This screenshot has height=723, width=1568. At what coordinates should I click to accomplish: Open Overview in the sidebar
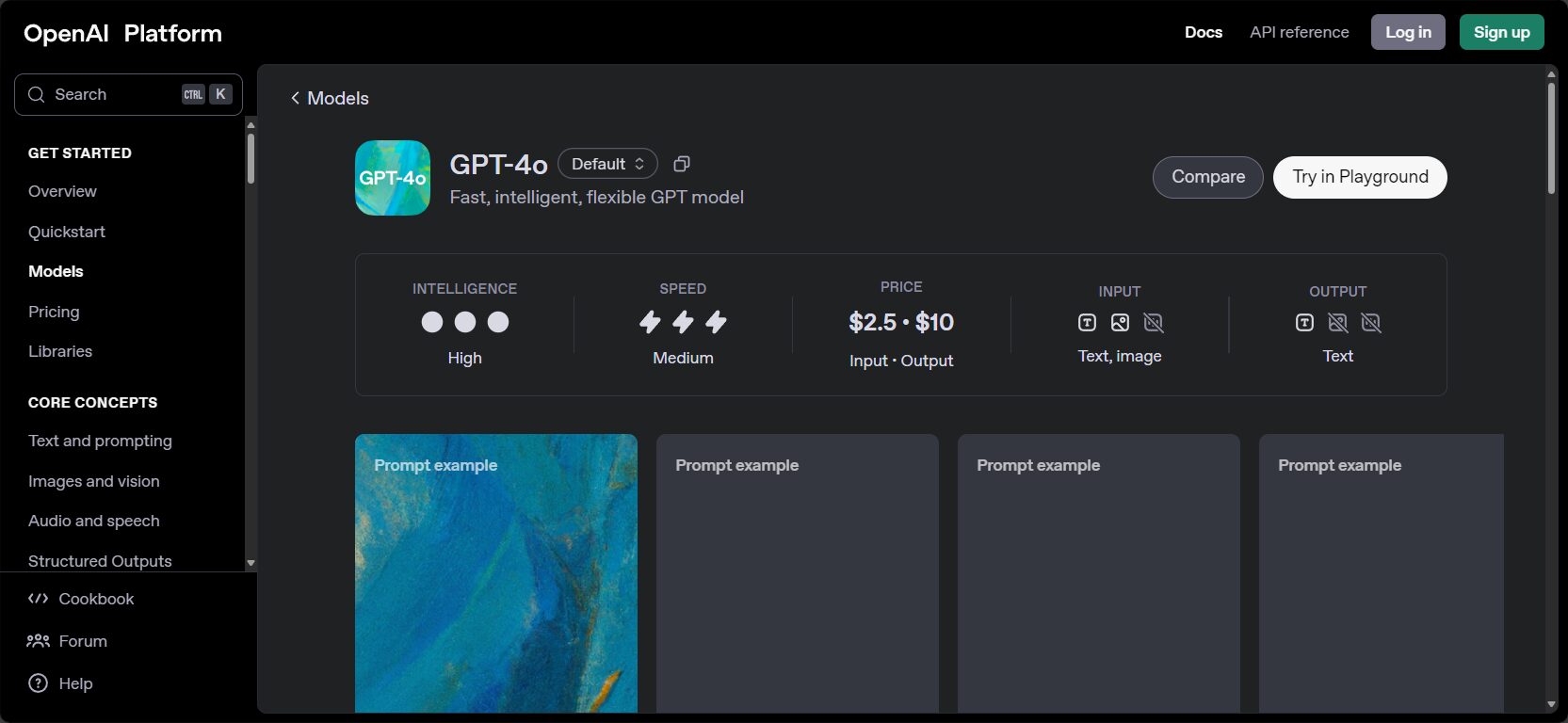point(62,191)
